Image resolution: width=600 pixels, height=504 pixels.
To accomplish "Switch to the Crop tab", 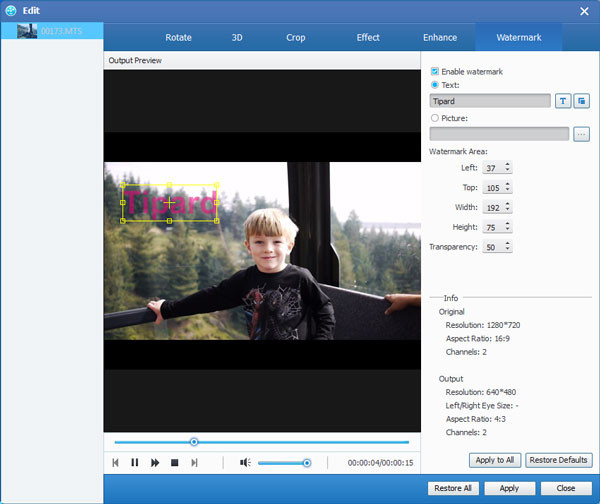I will tap(295, 38).
